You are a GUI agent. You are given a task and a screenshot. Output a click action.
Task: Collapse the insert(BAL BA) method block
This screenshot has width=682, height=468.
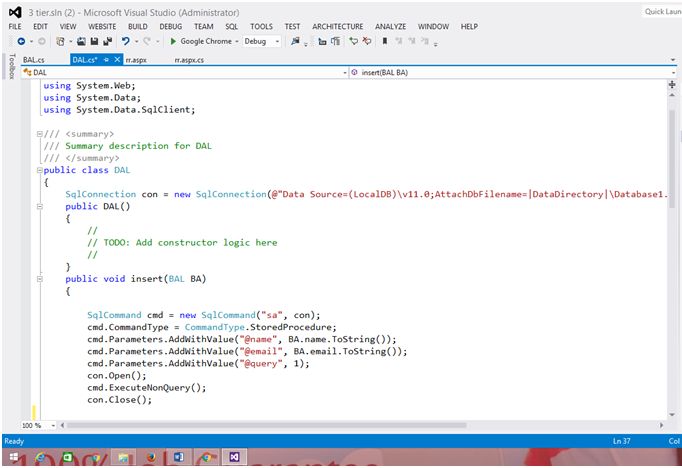click(x=40, y=279)
